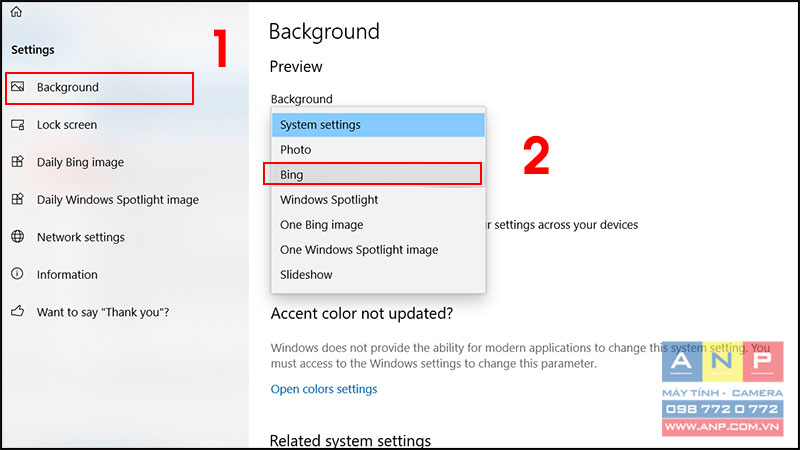Select the Background picture icon in sidebar

click(x=18, y=87)
